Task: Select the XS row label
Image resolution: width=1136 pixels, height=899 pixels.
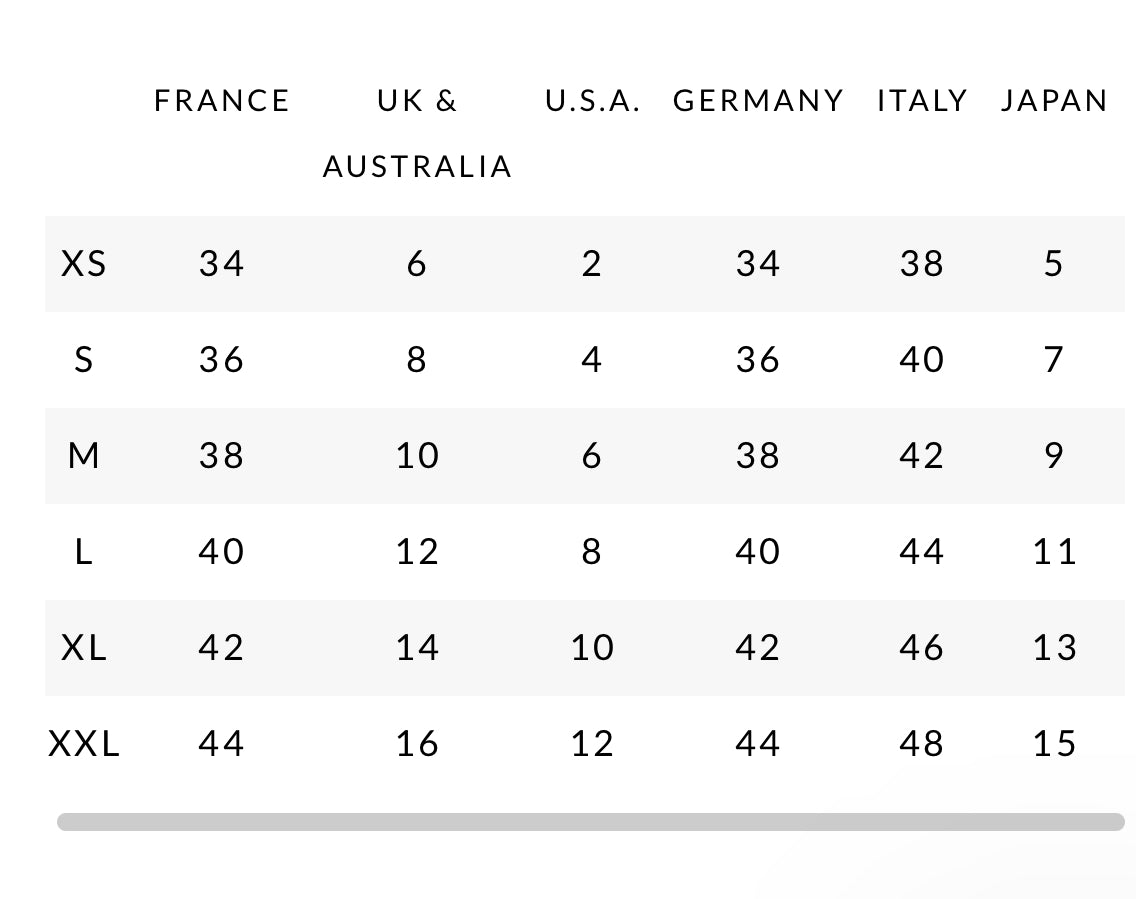Action: click(84, 264)
